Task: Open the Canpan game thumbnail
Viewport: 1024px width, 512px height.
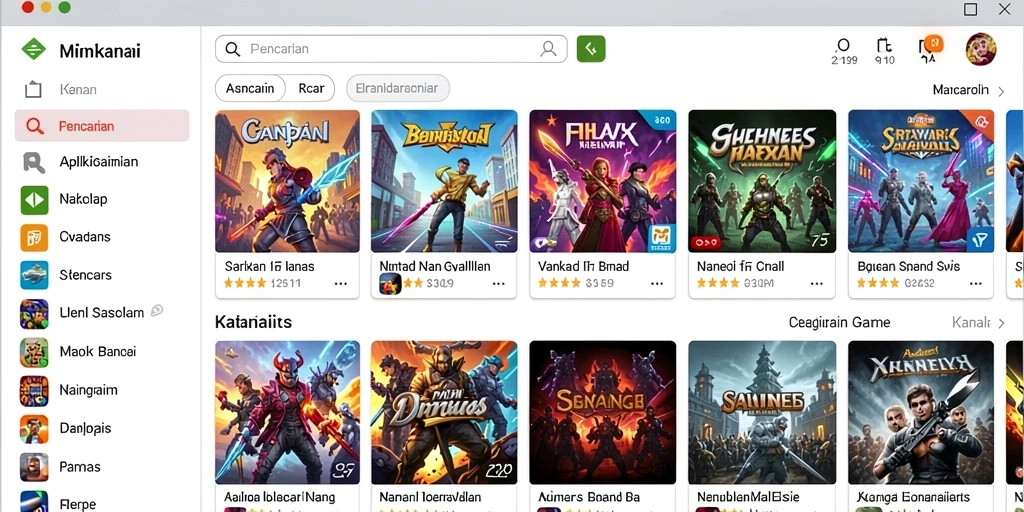Action: (x=287, y=181)
